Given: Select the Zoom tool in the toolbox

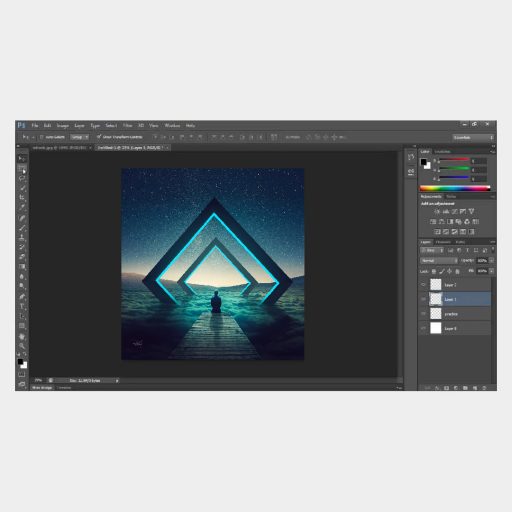Looking at the screenshot, I should click(x=22, y=346).
